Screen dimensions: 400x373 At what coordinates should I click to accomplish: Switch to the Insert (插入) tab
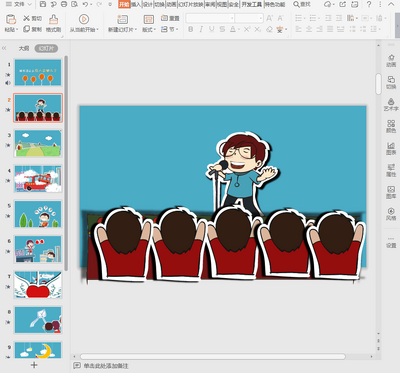136,4
